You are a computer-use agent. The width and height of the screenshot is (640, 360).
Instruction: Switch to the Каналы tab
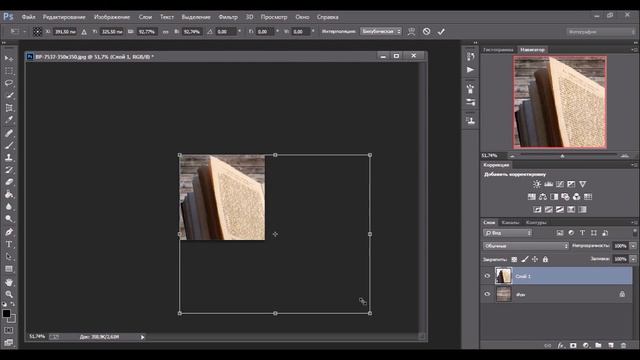click(510, 222)
